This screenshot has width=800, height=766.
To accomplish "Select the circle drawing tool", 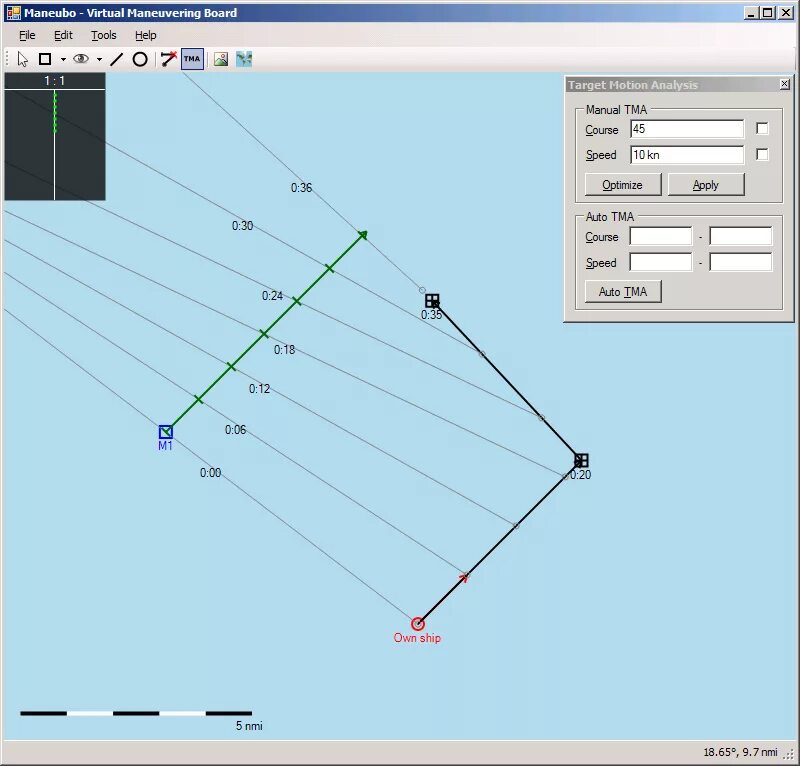I will point(140,59).
